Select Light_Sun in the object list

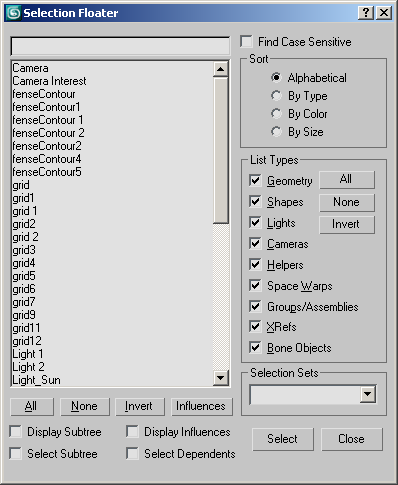[x=37, y=380]
